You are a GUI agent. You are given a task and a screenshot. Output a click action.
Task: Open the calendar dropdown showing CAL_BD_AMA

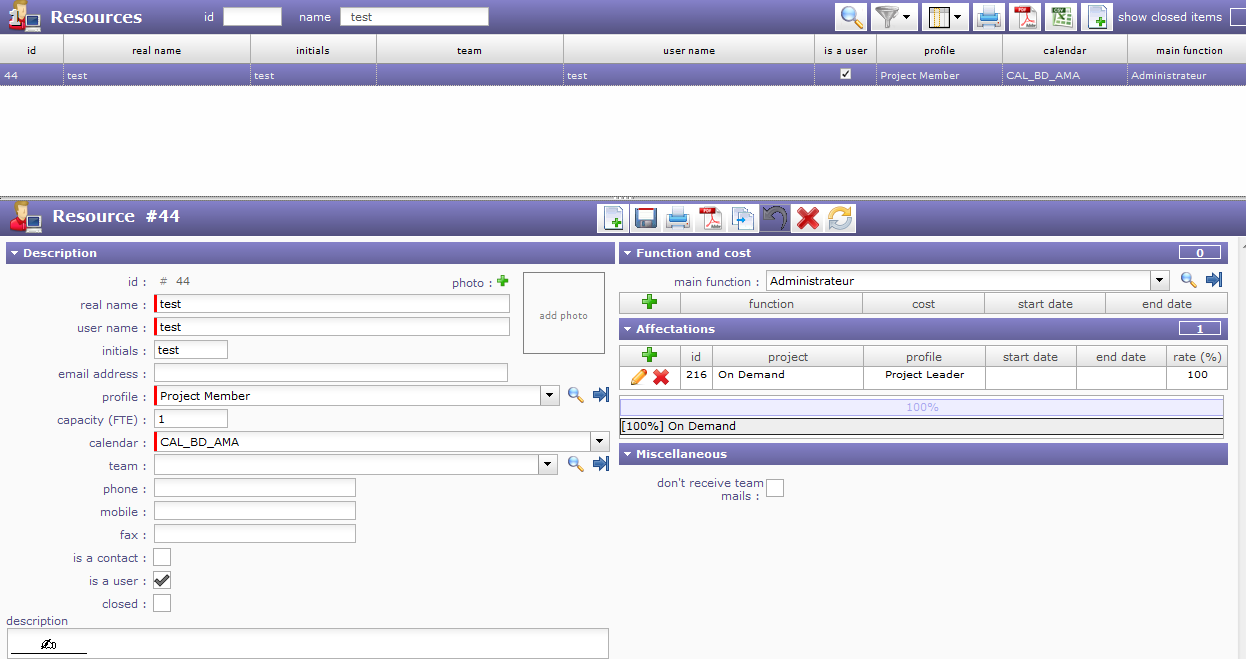tap(599, 442)
